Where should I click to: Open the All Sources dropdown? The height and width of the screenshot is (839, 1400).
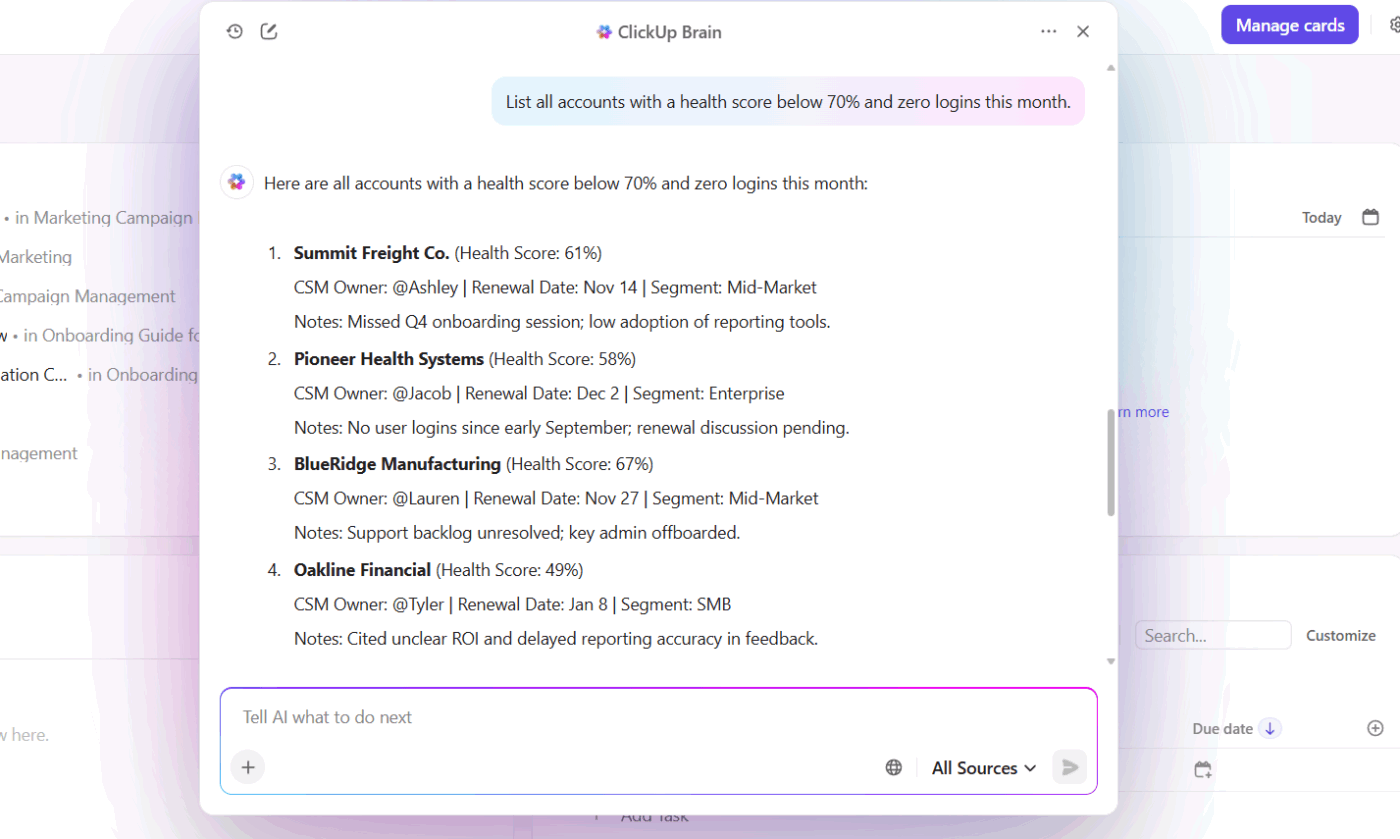[x=984, y=767]
